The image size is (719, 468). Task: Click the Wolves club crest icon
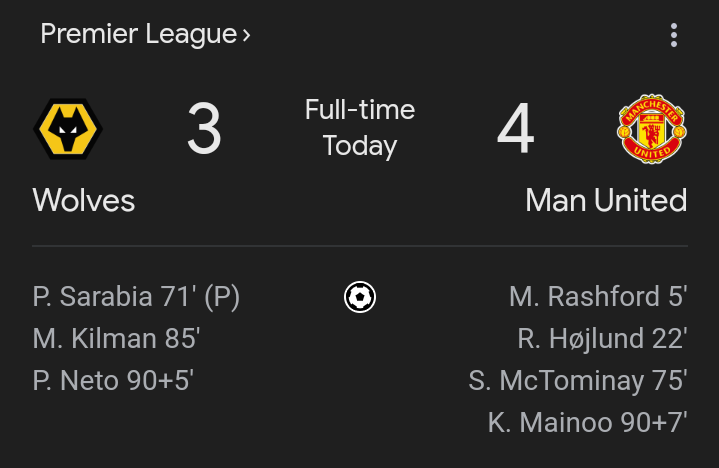coord(68,129)
